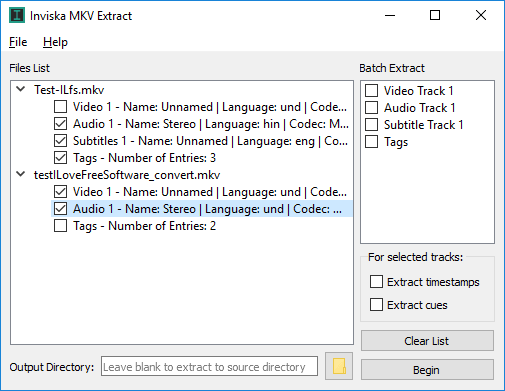505x391 pixels.
Task: Toggle Extract timestamps option
Action: point(376,282)
